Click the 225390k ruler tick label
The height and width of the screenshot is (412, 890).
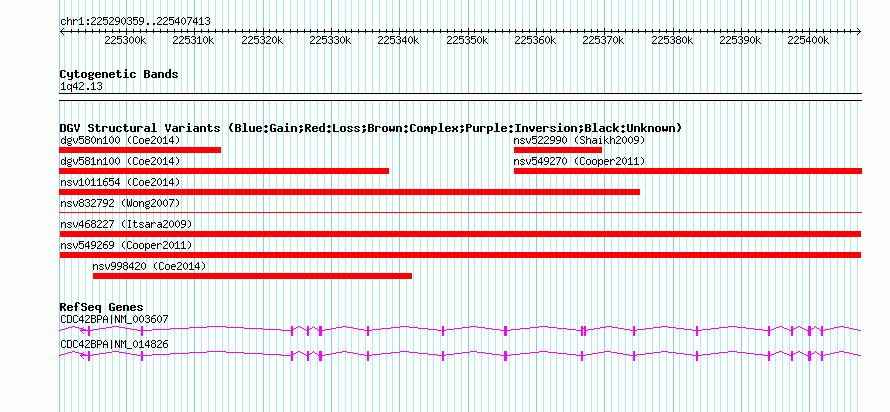[x=740, y=40]
